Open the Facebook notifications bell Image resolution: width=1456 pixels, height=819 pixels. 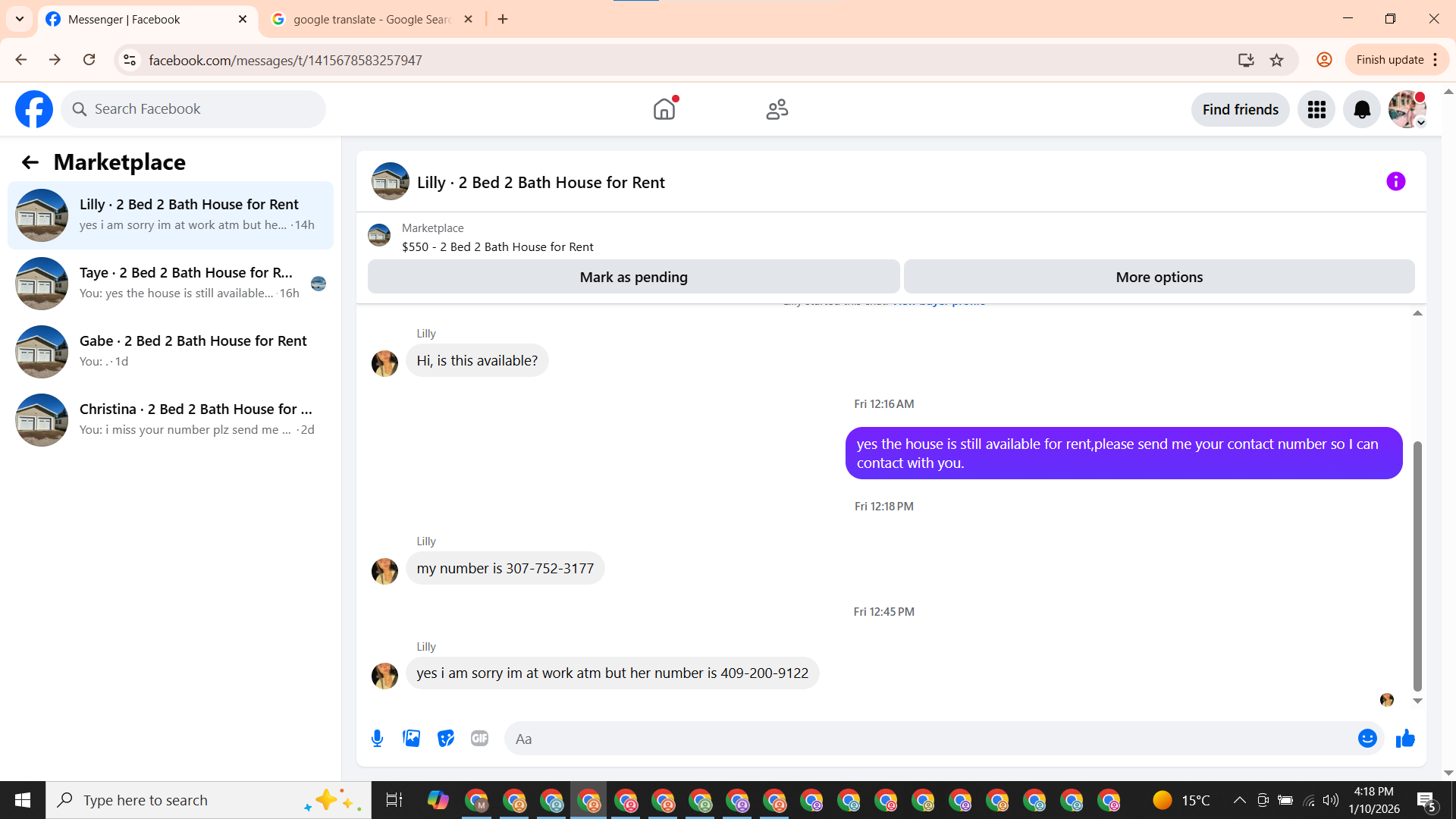pos(1361,110)
